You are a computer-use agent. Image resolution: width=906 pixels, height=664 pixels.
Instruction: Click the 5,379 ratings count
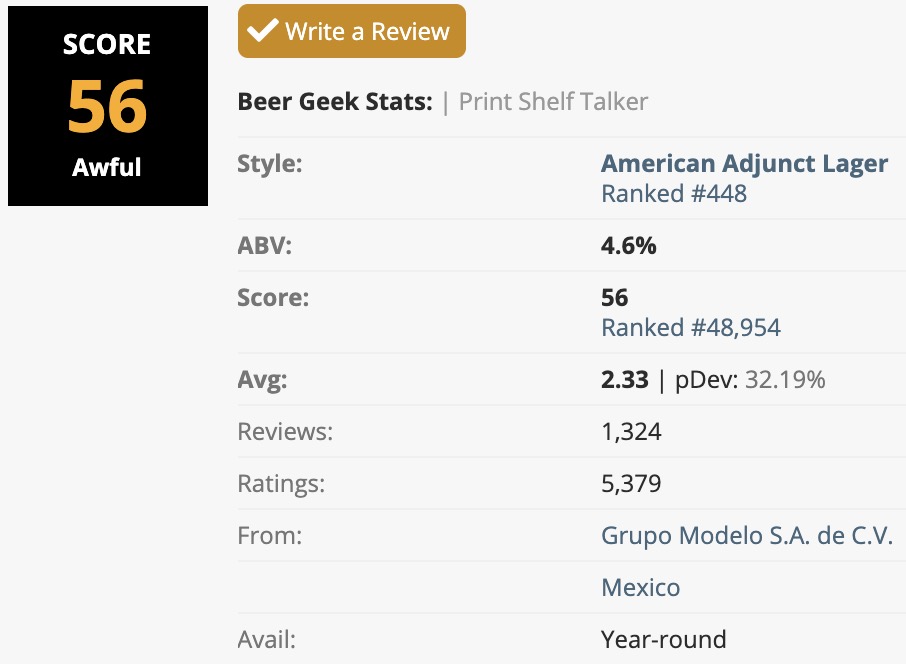631,484
